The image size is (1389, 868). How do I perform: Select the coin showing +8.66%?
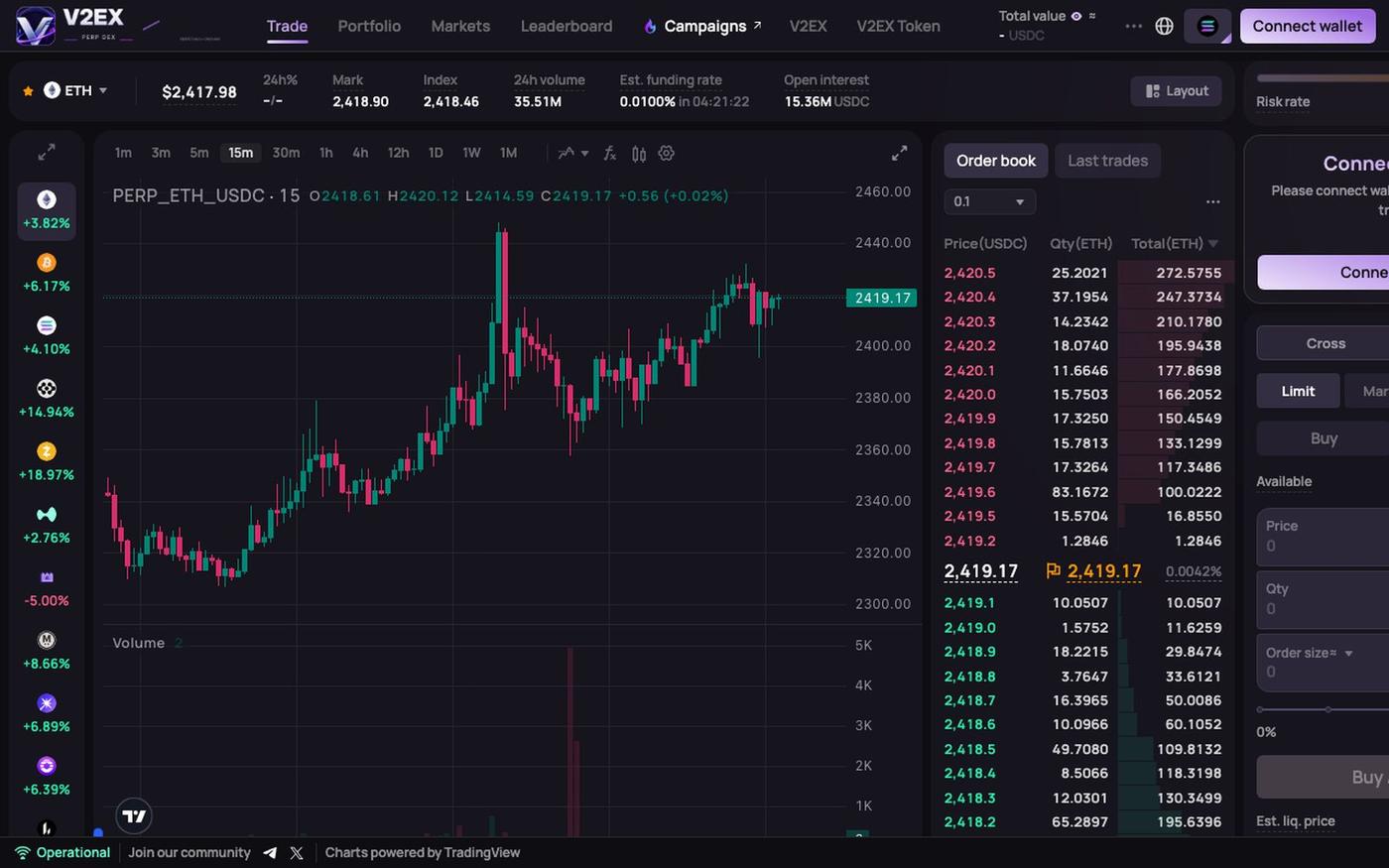click(47, 651)
